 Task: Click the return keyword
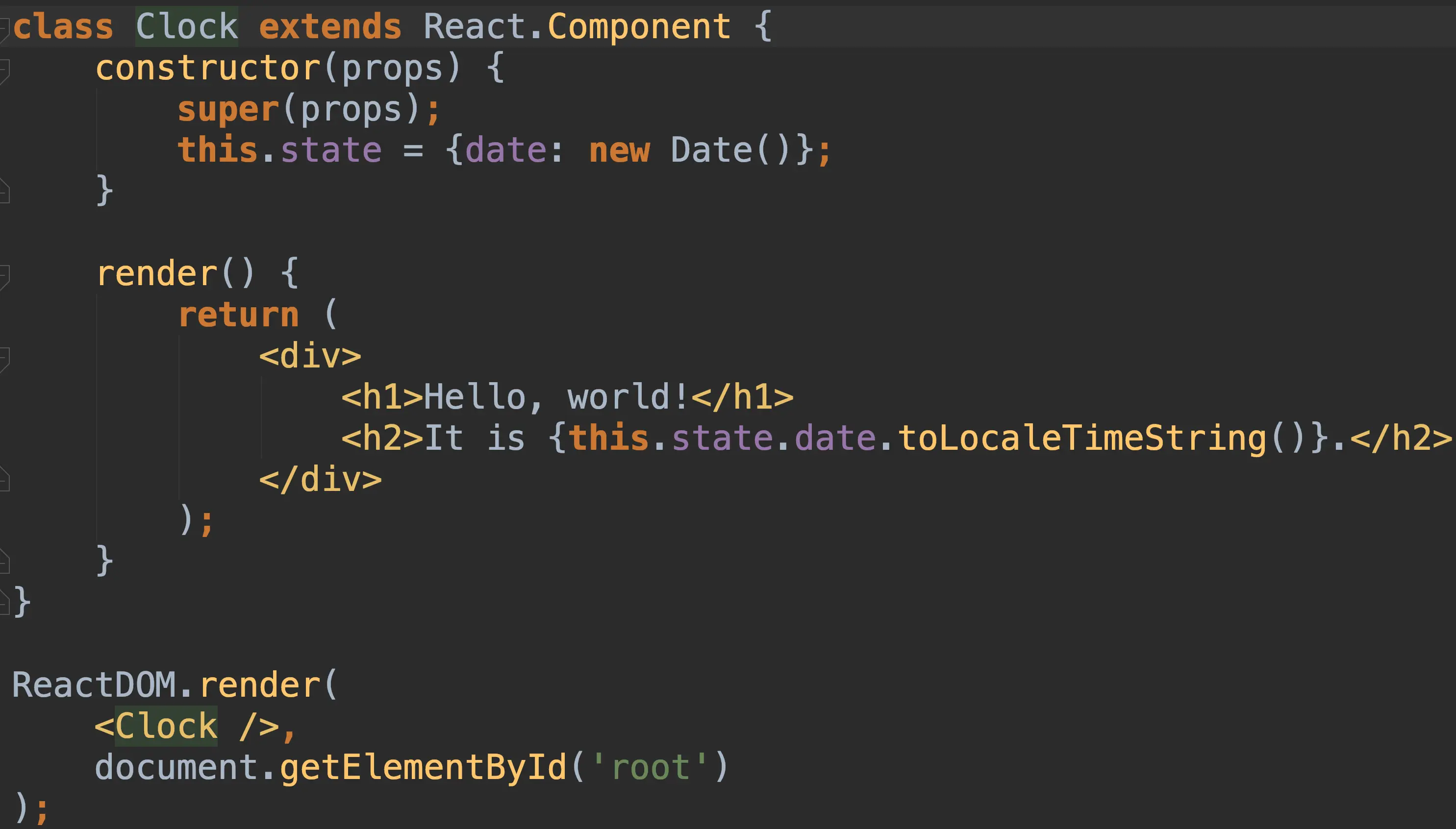[x=238, y=315]
